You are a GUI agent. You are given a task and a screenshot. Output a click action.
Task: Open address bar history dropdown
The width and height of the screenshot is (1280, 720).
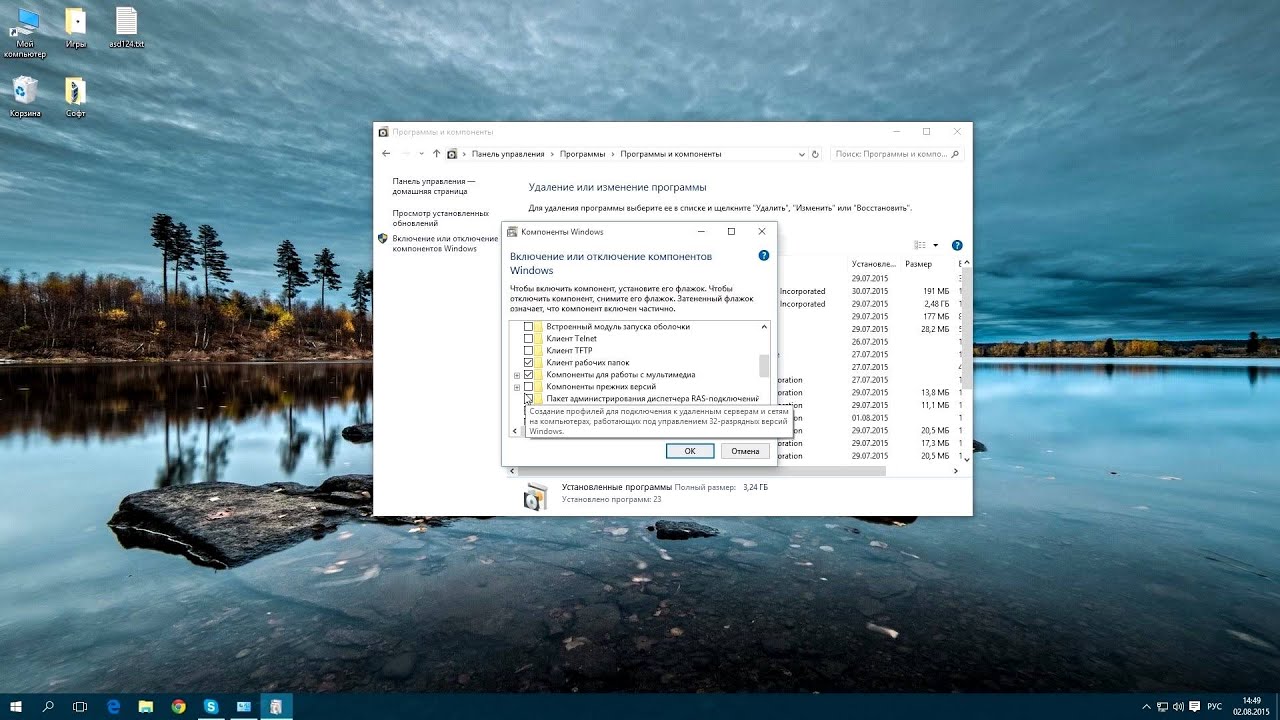[802, 154]
